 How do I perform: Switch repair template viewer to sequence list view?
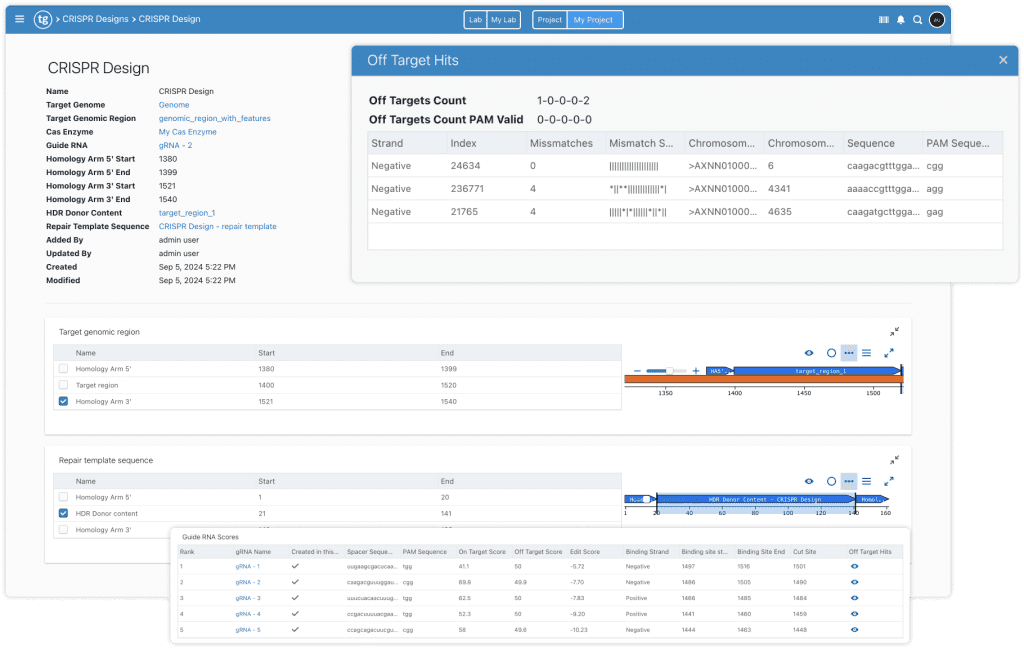[867, 481]
